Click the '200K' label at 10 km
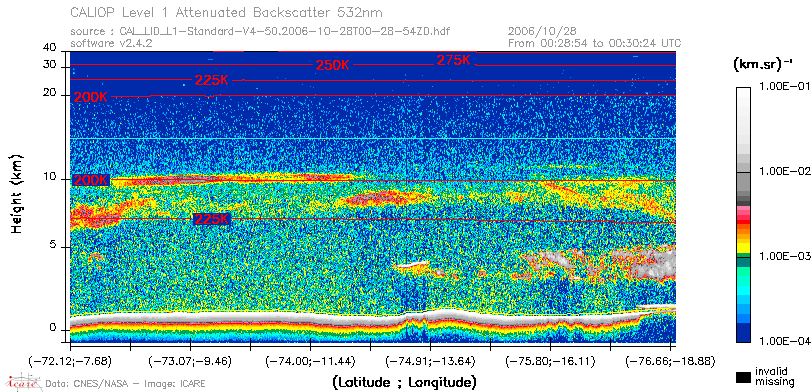 [91, 180]
